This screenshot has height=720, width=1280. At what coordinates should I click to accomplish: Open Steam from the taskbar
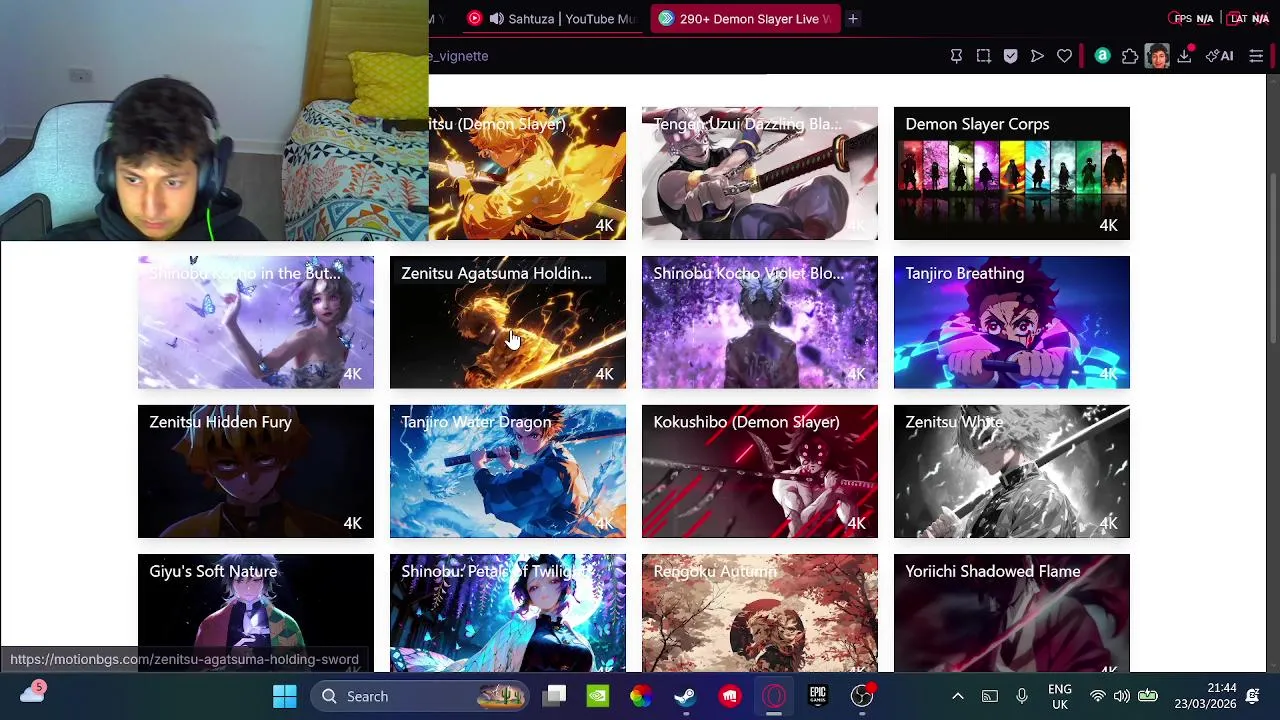pos(685,696)
